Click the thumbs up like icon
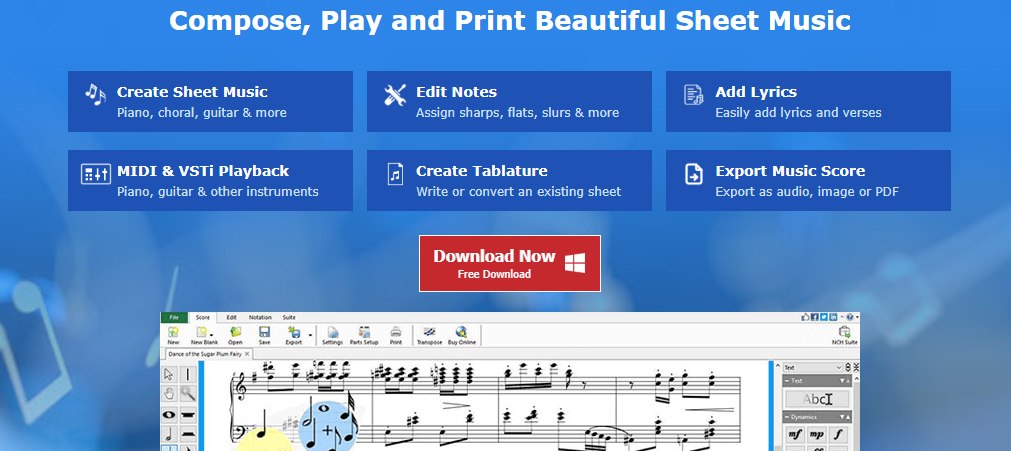Screen dimensions: 1011x451 pos(805,317)
